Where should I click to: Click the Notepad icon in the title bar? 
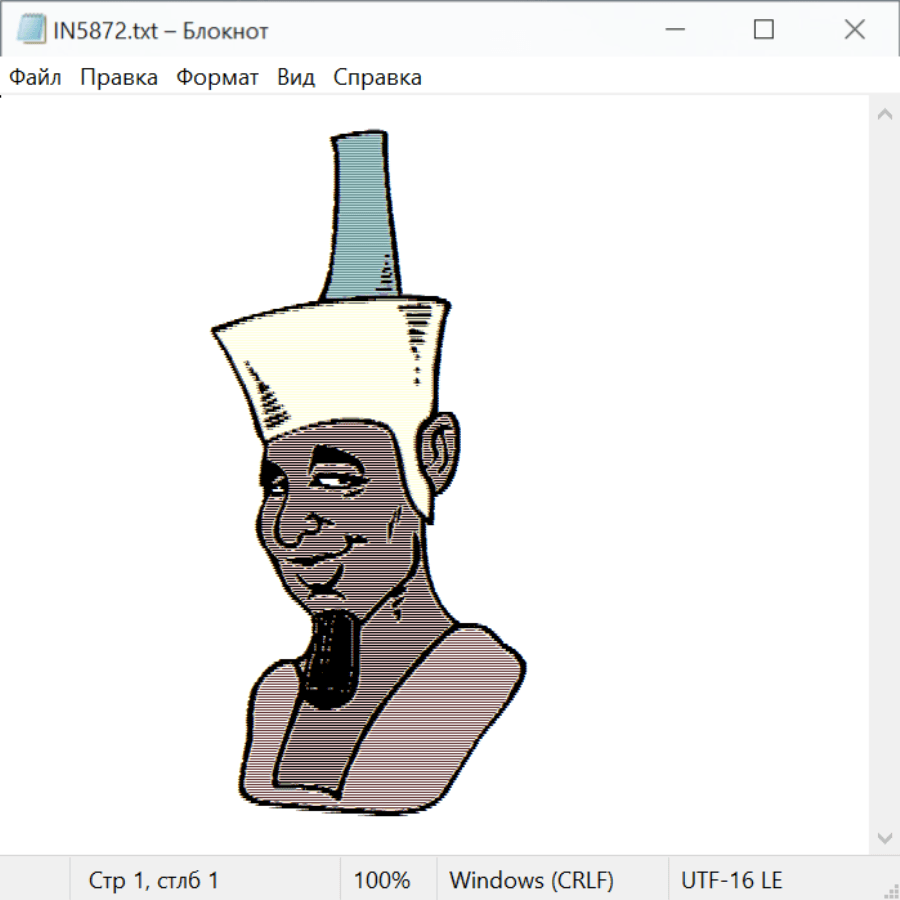click(31, 30)
